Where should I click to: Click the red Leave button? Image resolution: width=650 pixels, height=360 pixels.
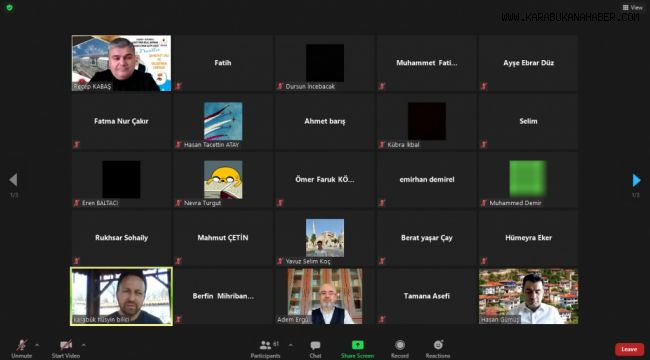[x=629, y=349]
